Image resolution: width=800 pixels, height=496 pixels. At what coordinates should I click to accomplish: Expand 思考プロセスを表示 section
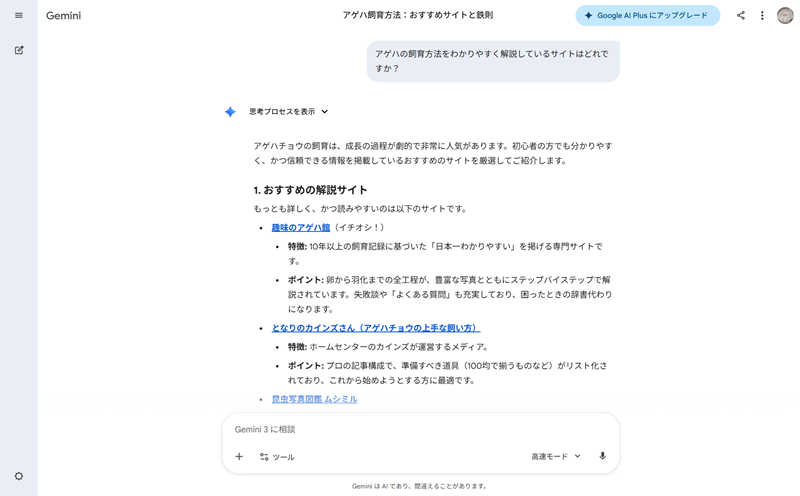pyautogui.click(x=288, y=112)
